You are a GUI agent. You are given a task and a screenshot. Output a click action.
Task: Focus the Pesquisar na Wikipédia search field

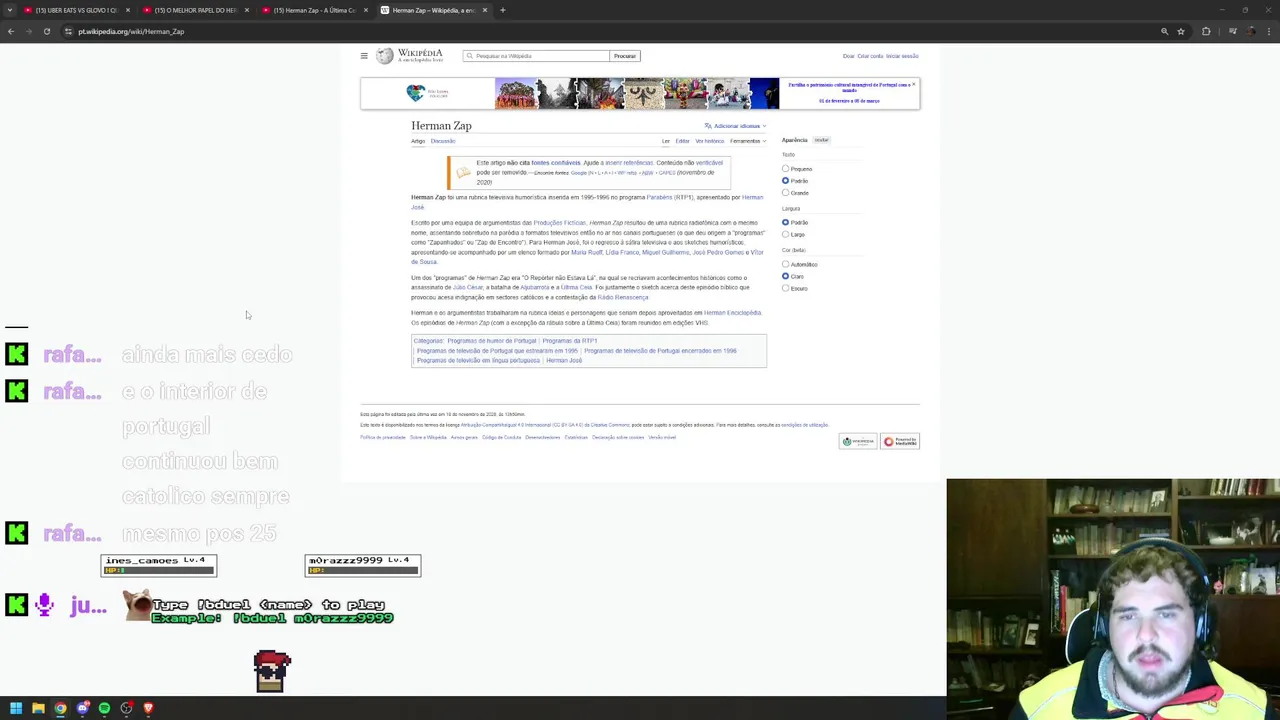click(x=536, y=56)
